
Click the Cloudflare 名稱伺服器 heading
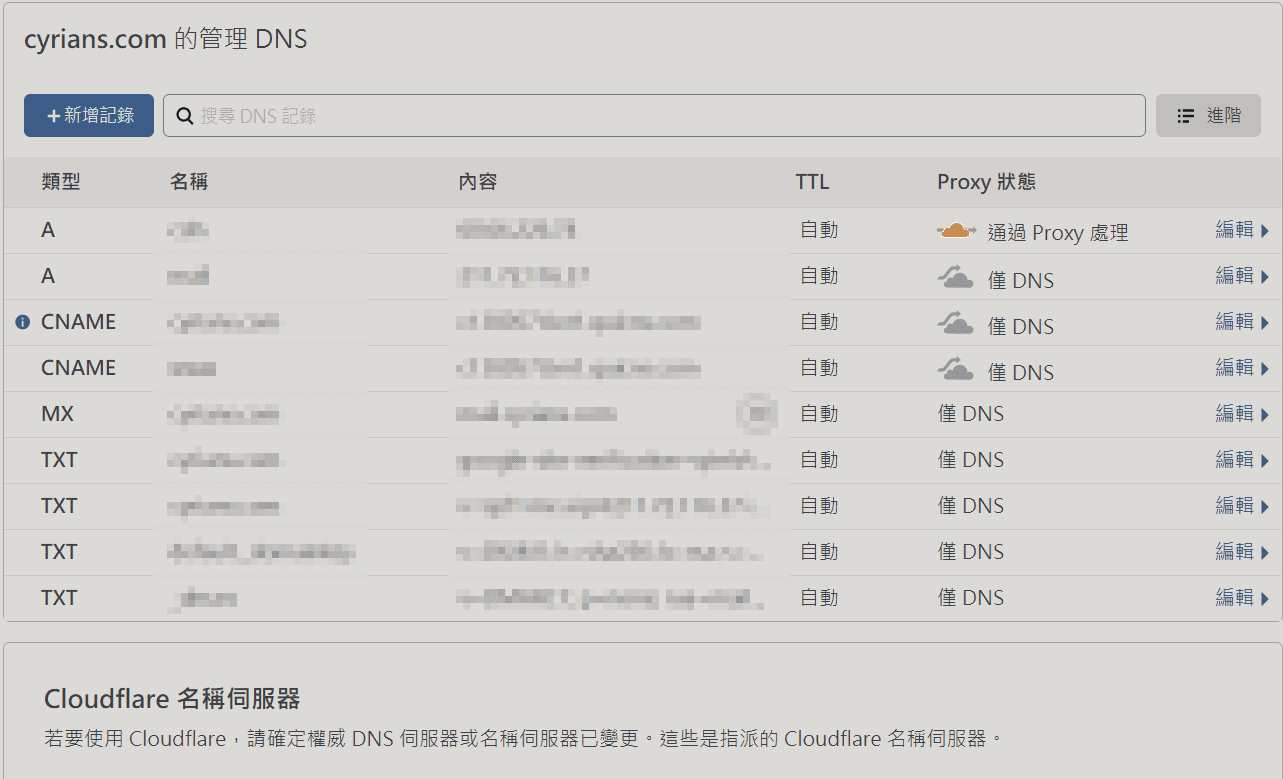coord(172,698)
